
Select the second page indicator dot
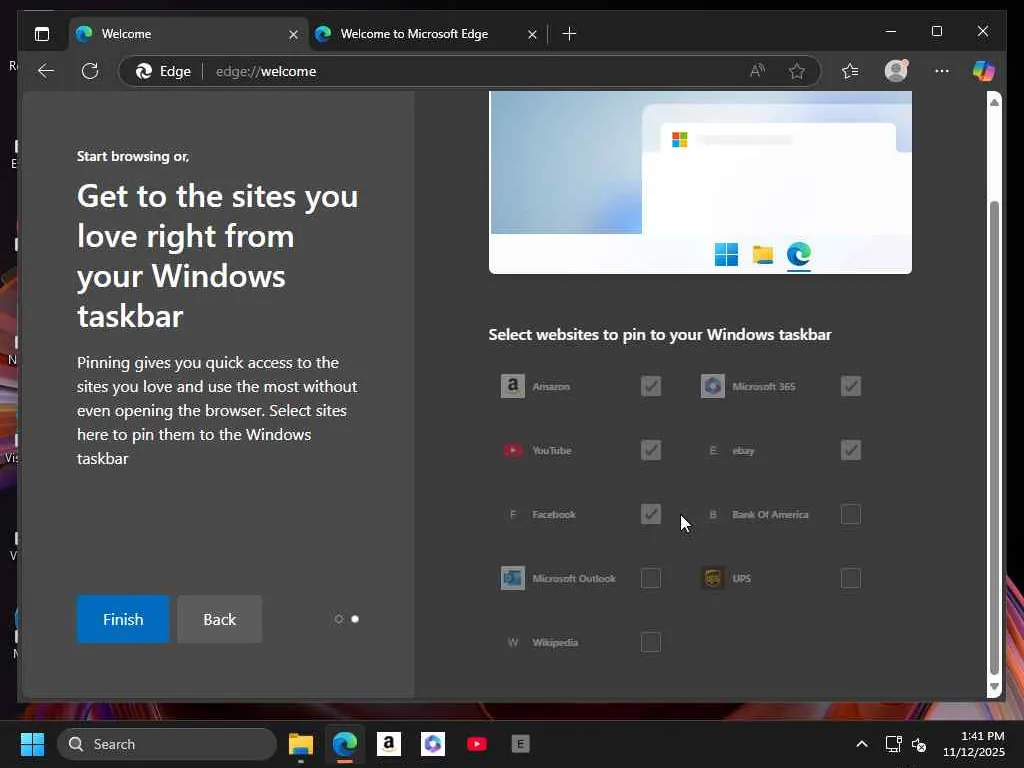pos(355,619)
